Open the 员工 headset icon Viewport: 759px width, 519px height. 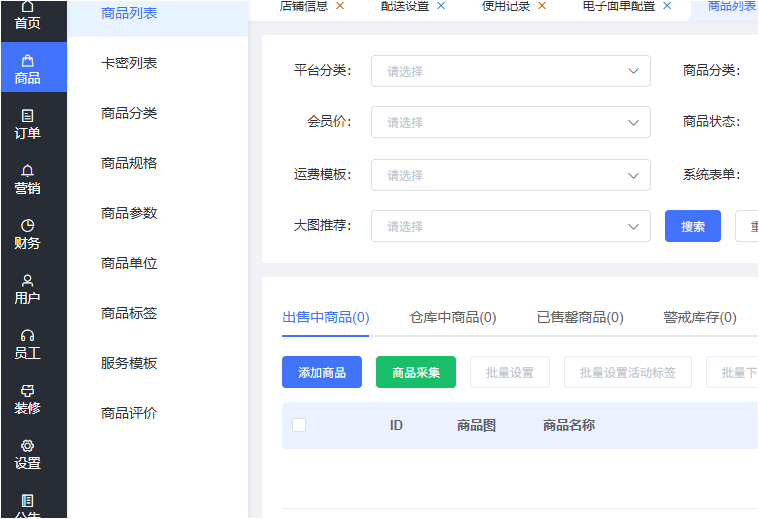pos(28,336)
